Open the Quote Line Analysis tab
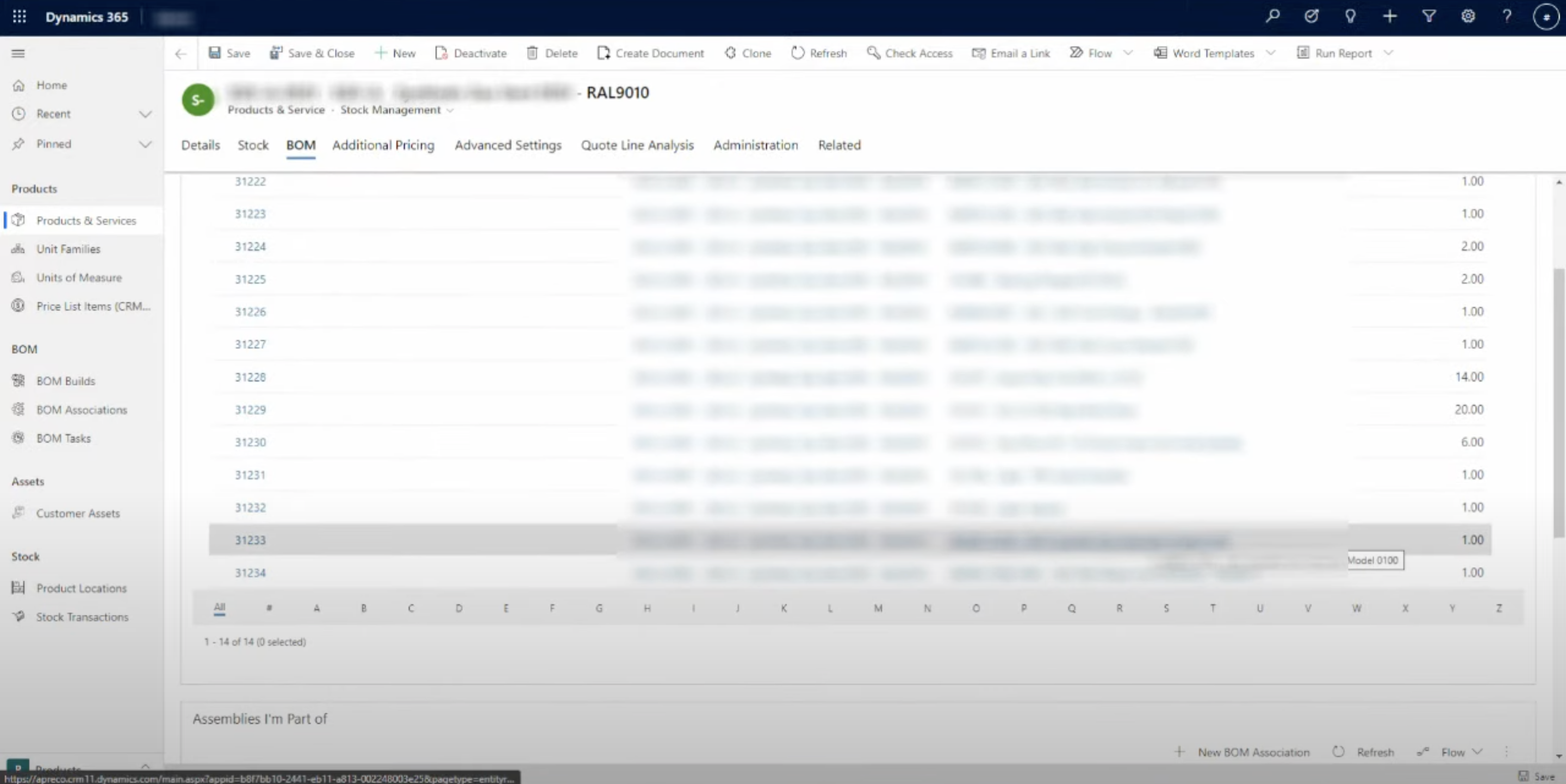 pos(637,145)
